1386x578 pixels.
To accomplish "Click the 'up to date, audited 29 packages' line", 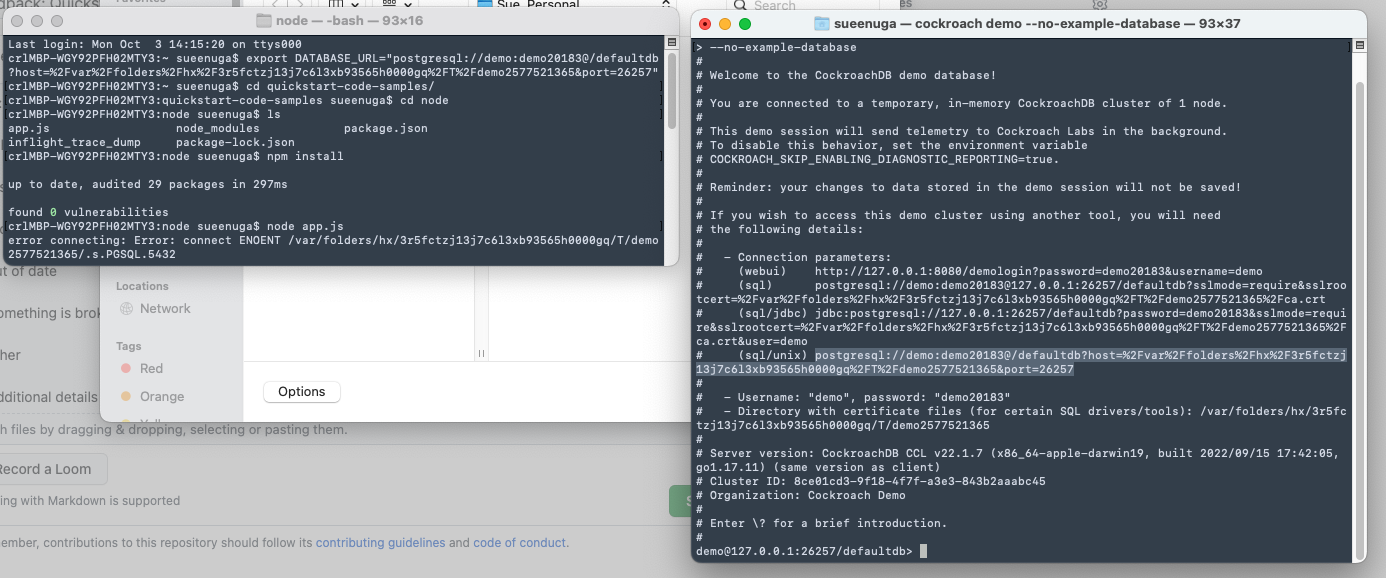I will tap(147, 184).
